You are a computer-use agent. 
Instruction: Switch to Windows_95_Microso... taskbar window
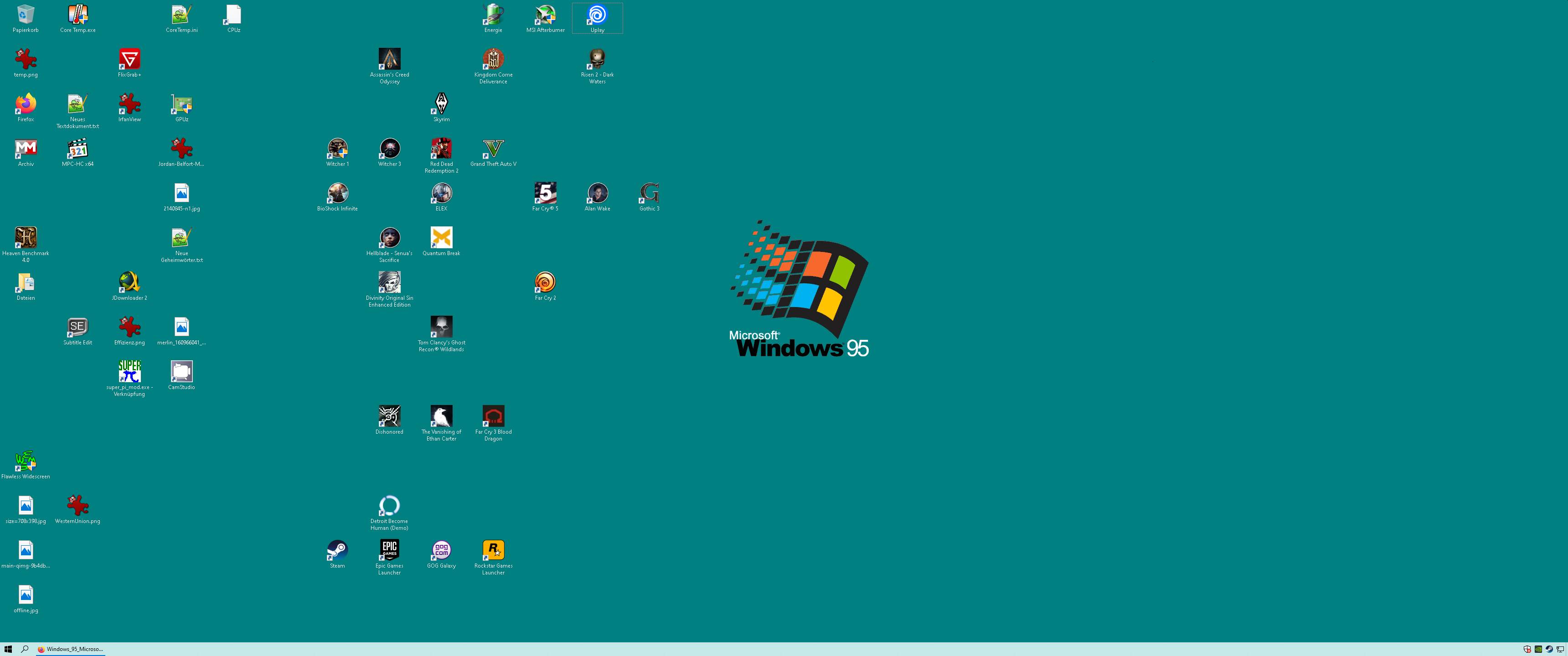point(70,649)
